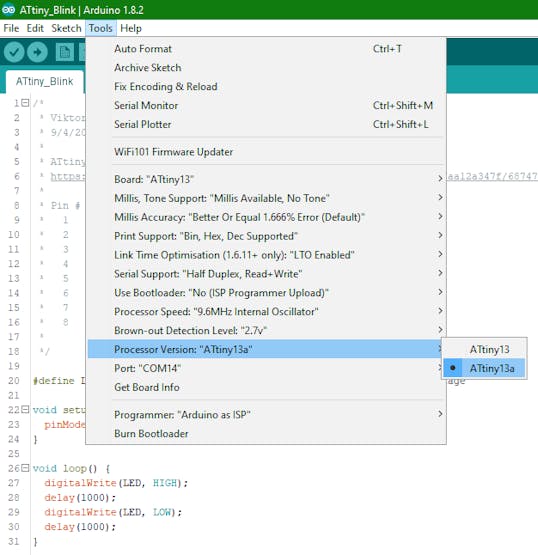The width and height of the screenshot is (538, 555).
Task: Expand Brown-out Detection Level submenu
Action: [267, 331]
